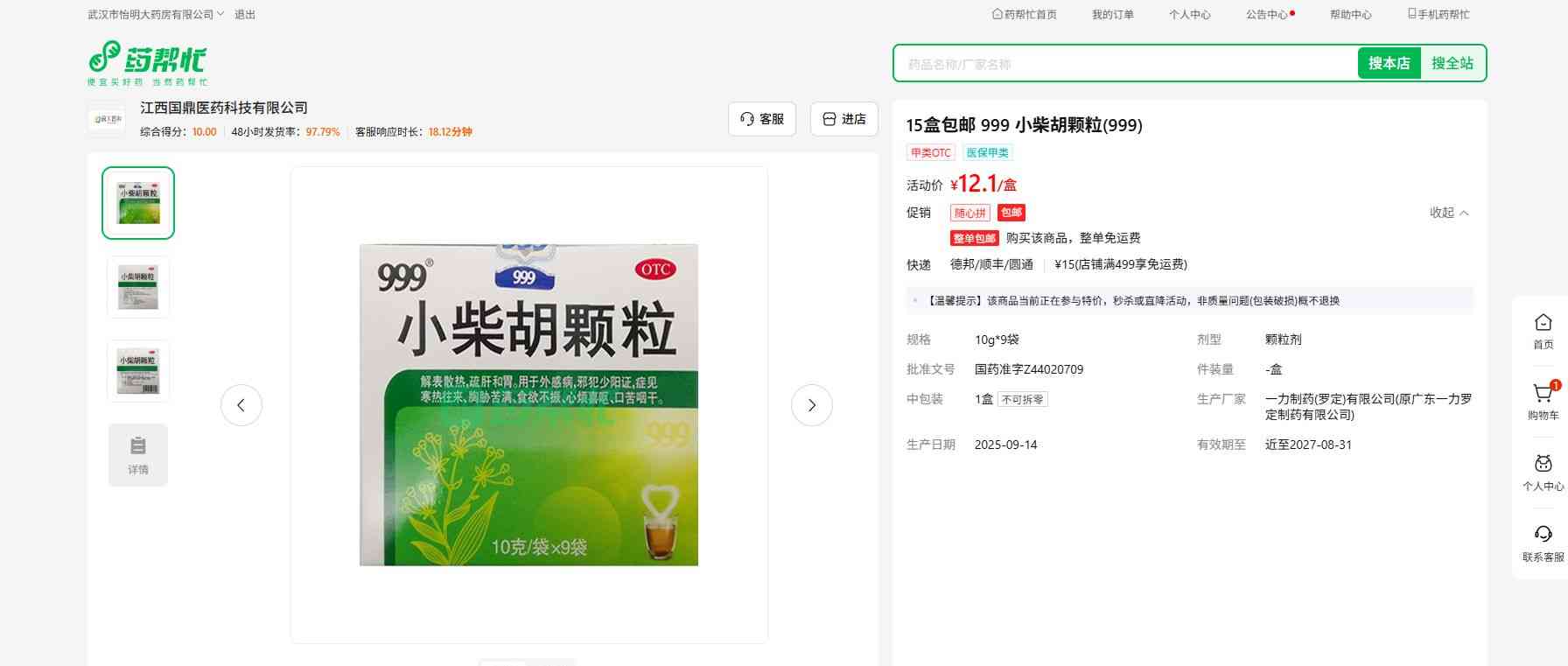Click the 退出 logout link
This screenshot has height=666, width=1568.
click(245, 15)
